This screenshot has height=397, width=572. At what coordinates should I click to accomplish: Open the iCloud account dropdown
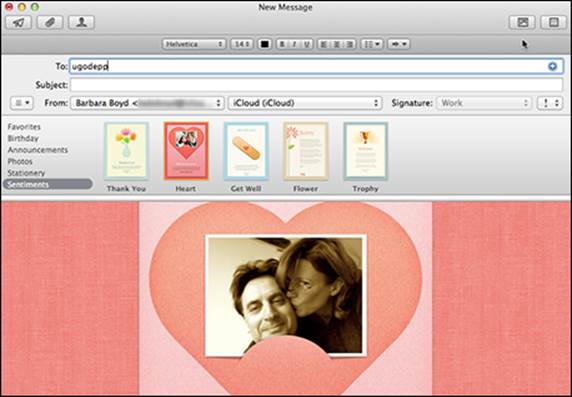pos(305,103)
